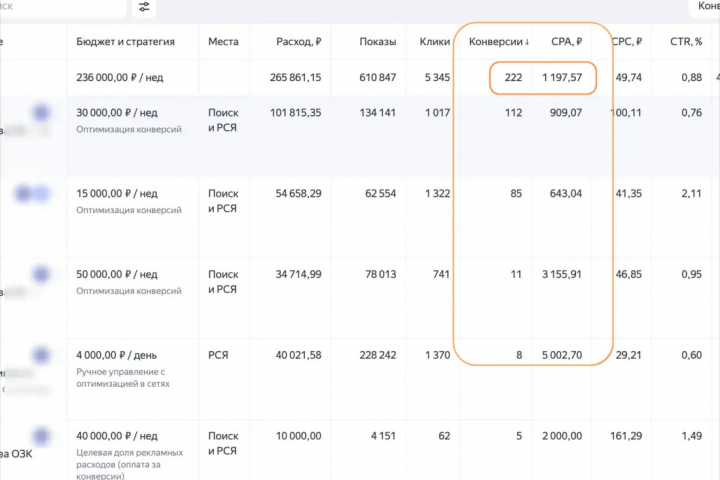Viewport: 720px width, 480px height.
Task: Open budget 40 000,00 ₽ / нед
Action: 117,436
